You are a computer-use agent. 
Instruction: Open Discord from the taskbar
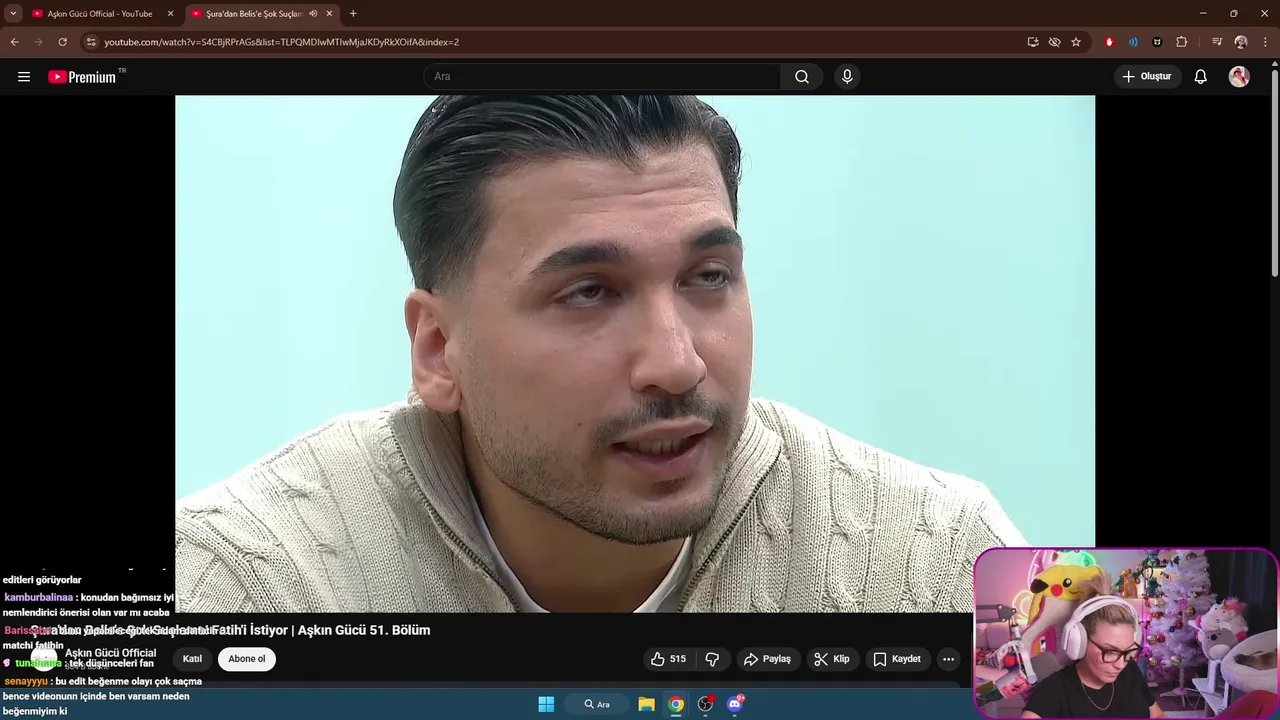(735, 704)
